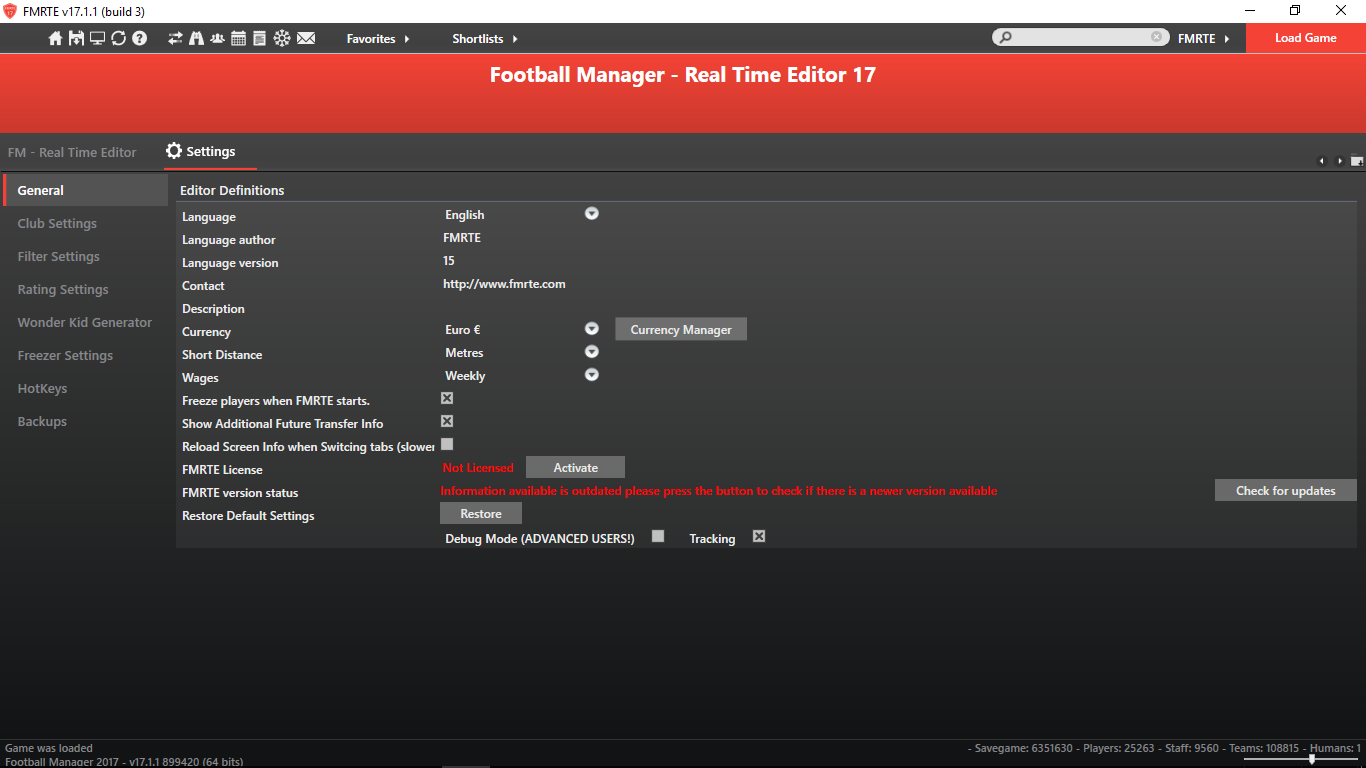1366x768 pixels.
Task: Click the outdated version information message
Action: (x=719, y=491)
